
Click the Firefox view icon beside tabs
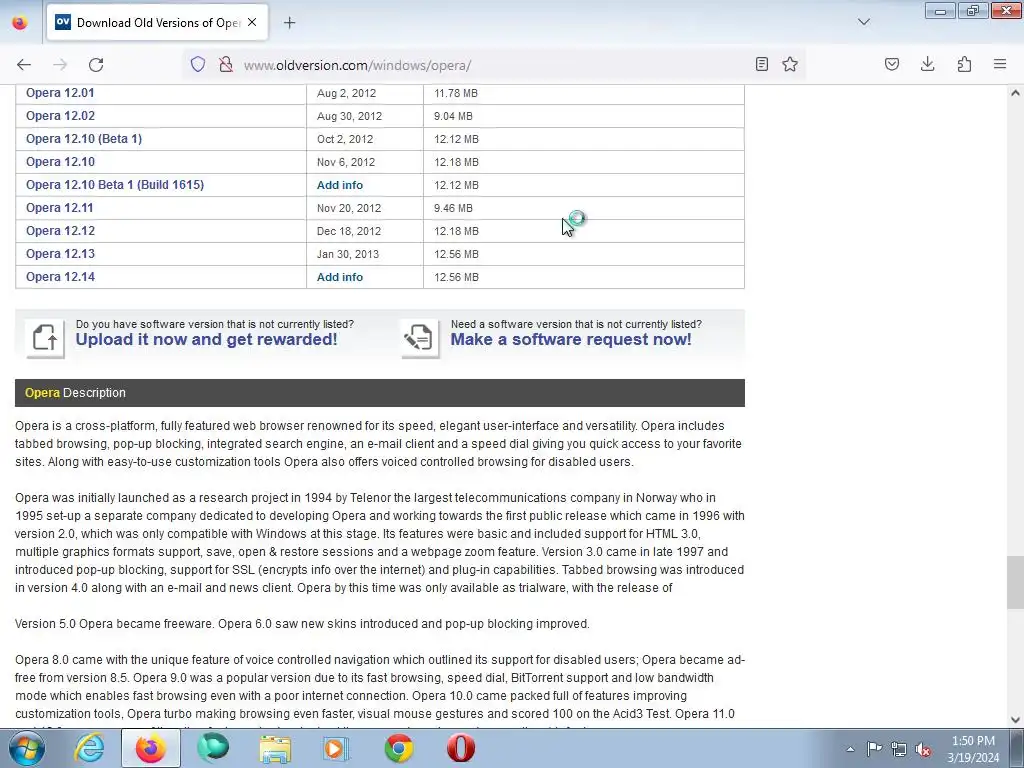(x=20, y=23)
